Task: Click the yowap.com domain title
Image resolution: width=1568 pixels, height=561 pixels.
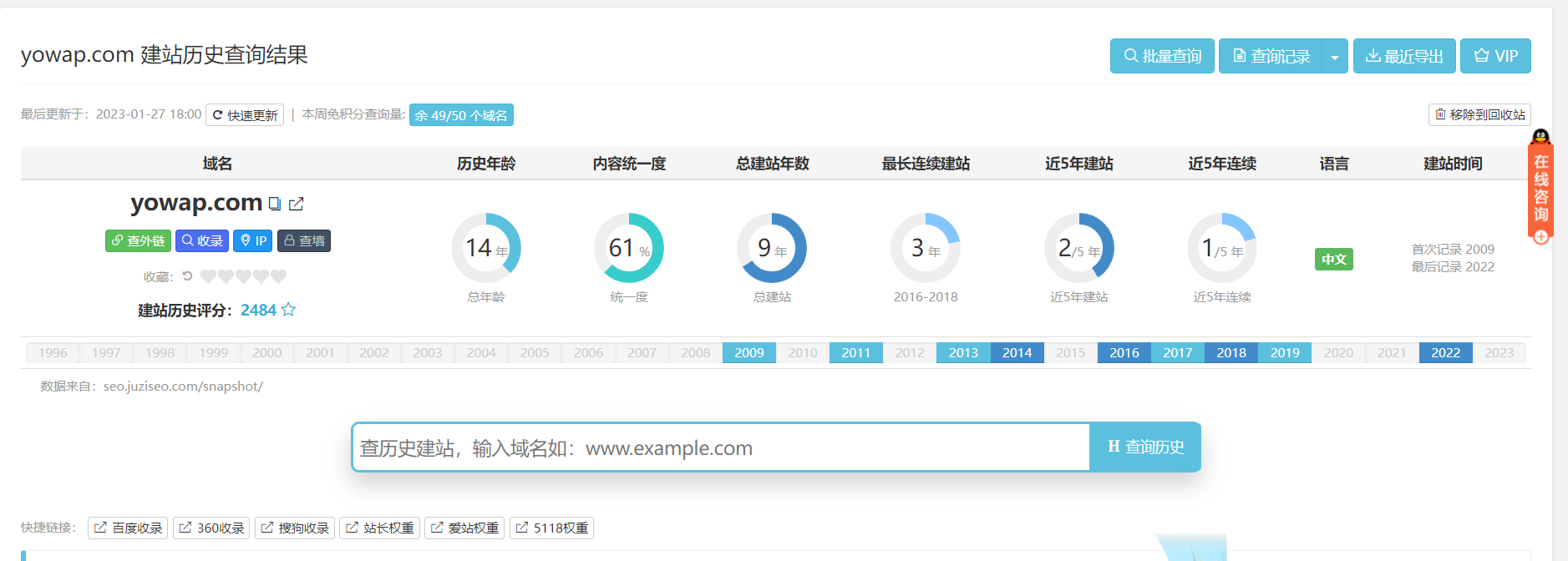Action: (196, 203)
